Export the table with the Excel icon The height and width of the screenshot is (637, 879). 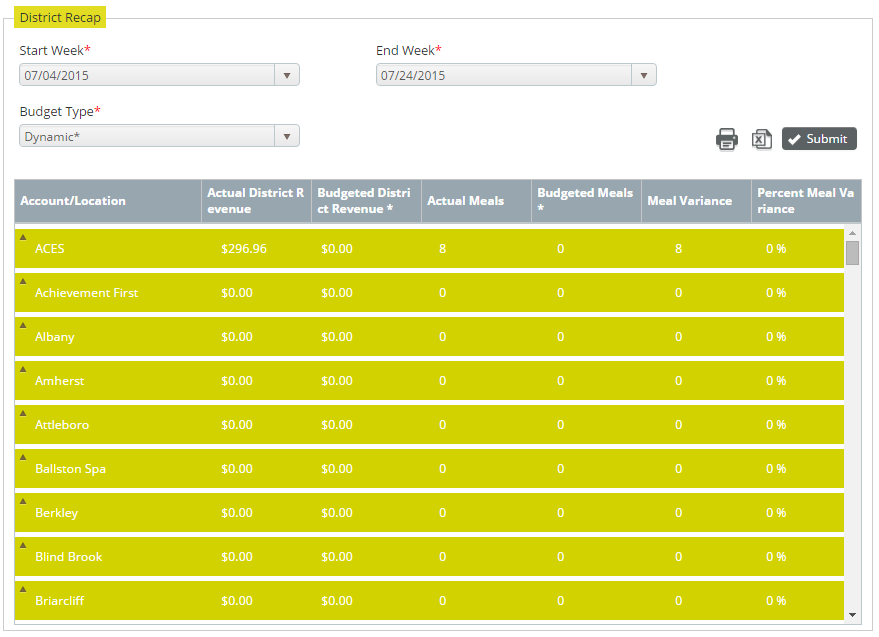761,140
